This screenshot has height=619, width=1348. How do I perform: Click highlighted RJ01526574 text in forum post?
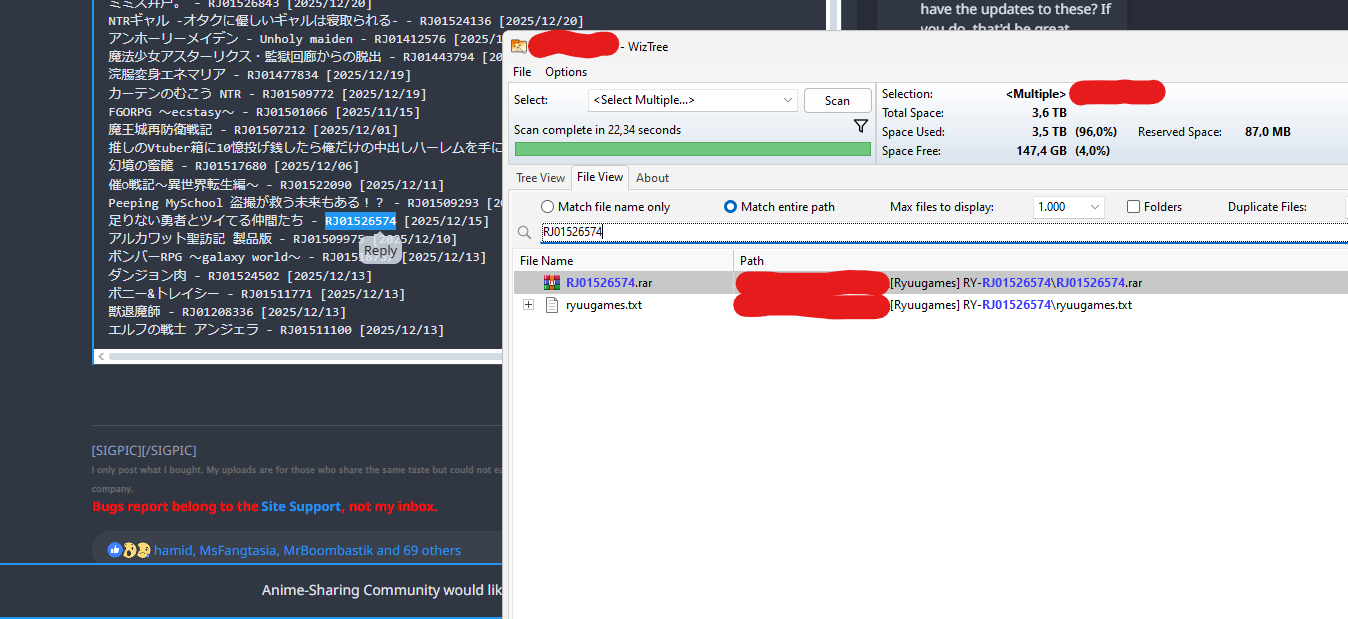360,221
